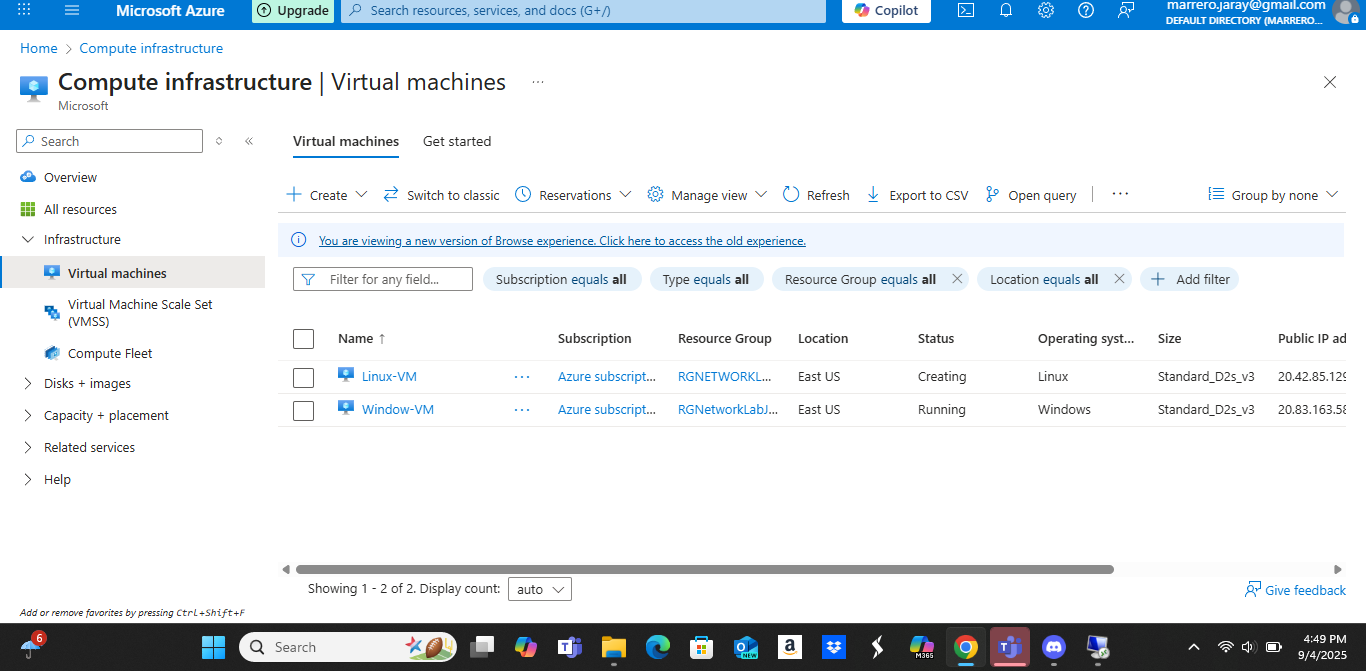Click the Filter for any field box

pos(383,279)
